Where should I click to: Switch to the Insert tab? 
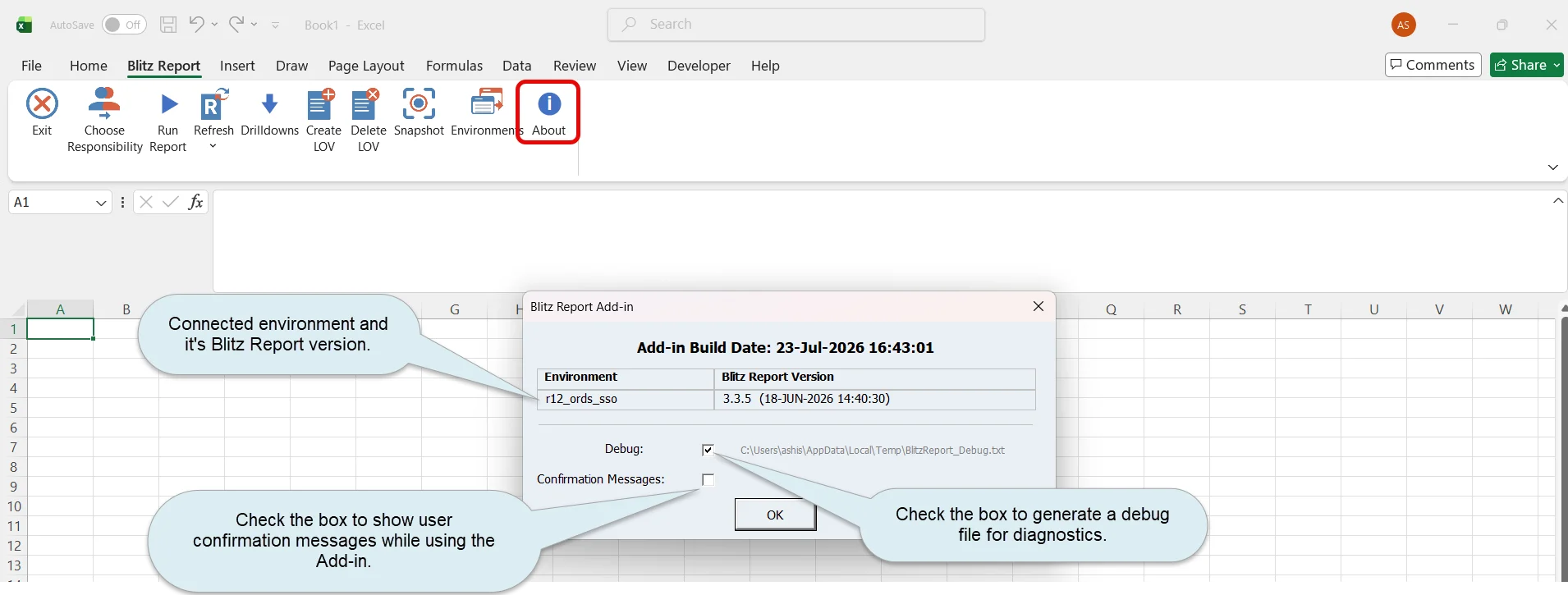tap(237, 66)
